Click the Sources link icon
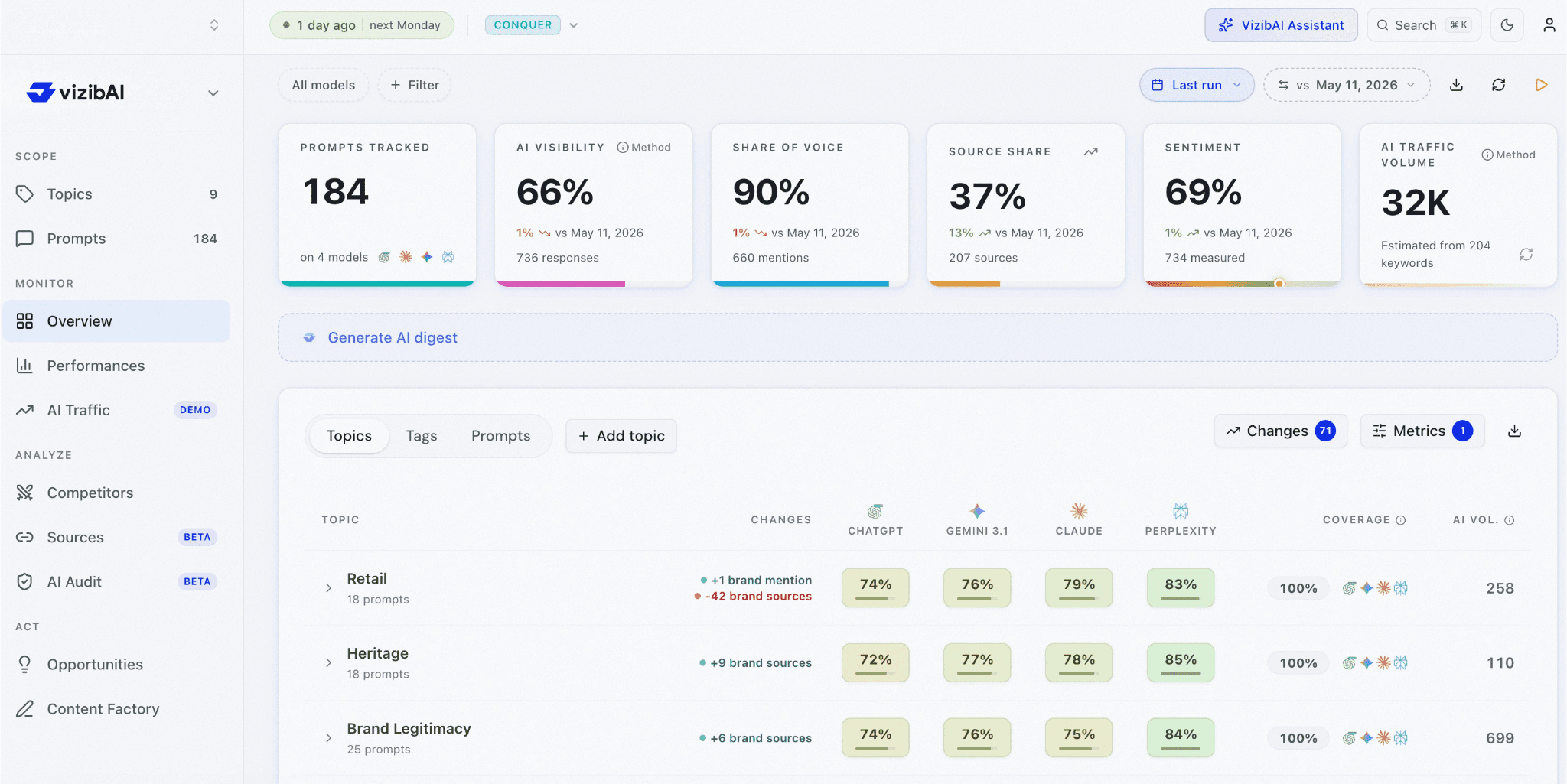This screenshot has height=784, width=1567. coord(24,537)
